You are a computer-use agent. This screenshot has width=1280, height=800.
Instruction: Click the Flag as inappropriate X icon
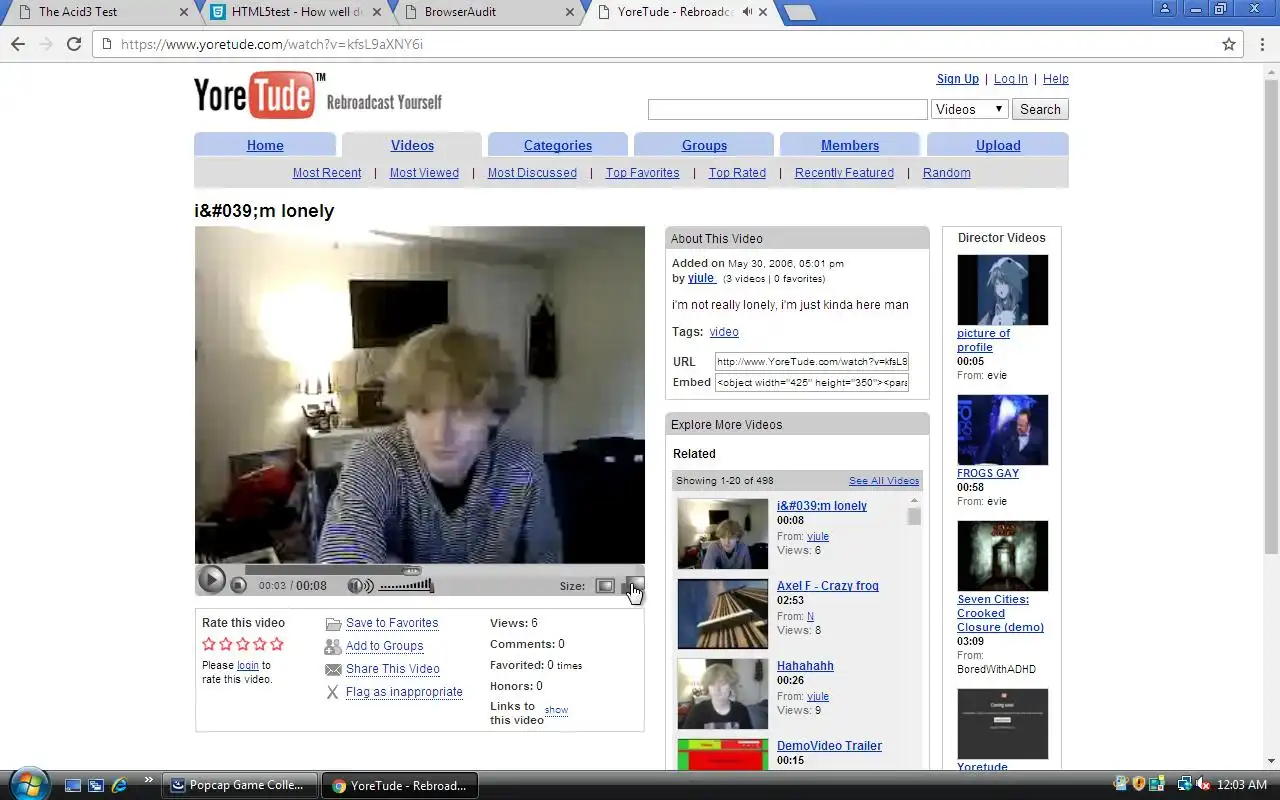[x=333, y=692]
